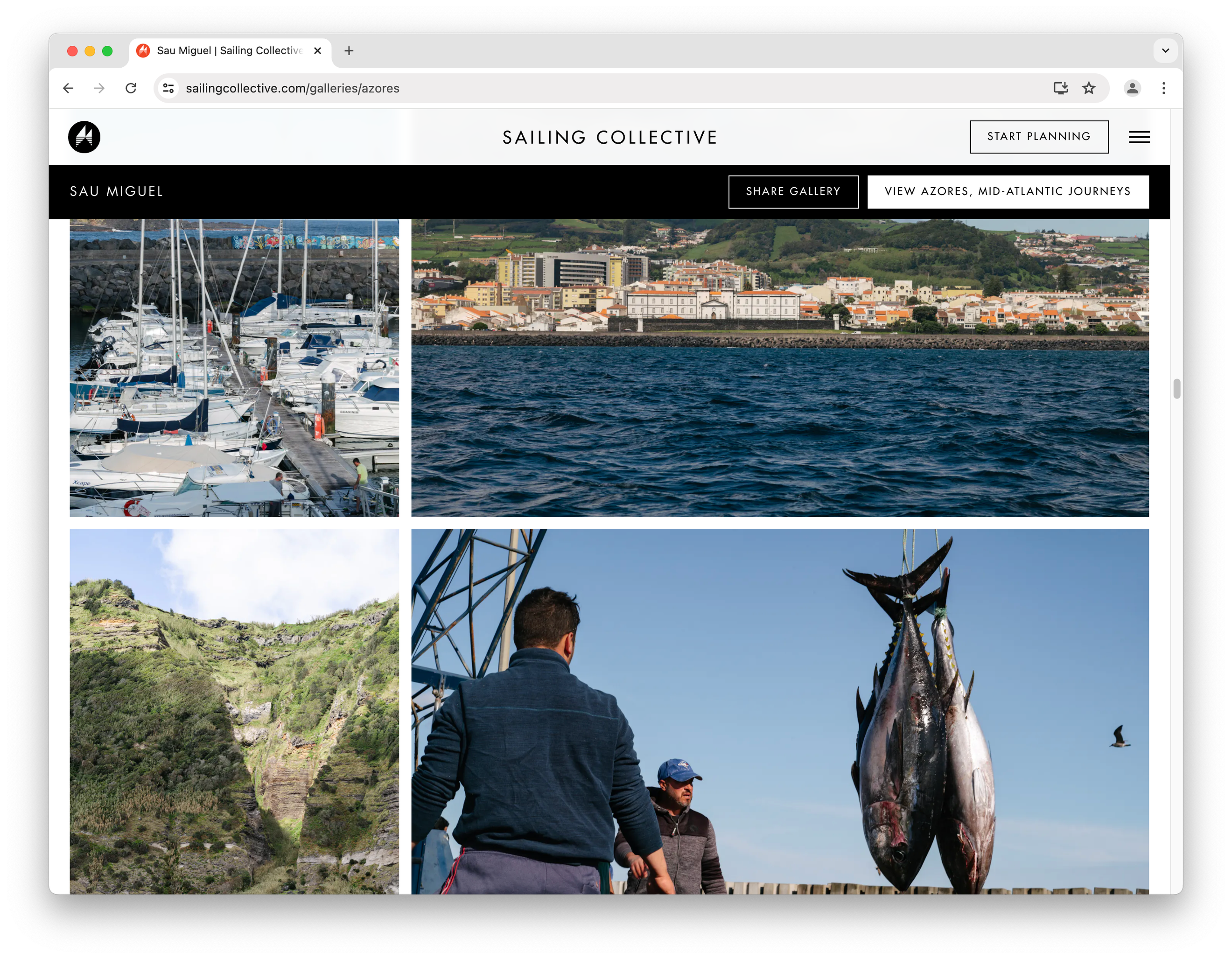Expand the tab search dropdown chevron

coord(1165,51)
